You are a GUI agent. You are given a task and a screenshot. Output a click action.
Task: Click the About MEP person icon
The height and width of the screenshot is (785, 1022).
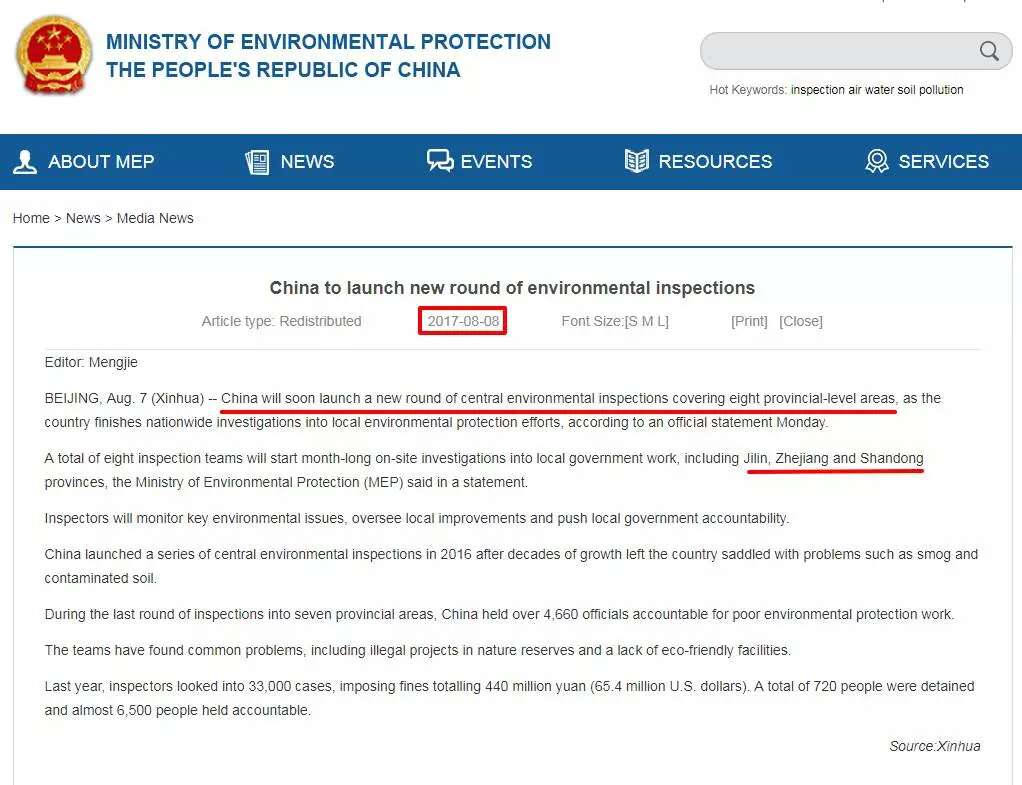25,162
